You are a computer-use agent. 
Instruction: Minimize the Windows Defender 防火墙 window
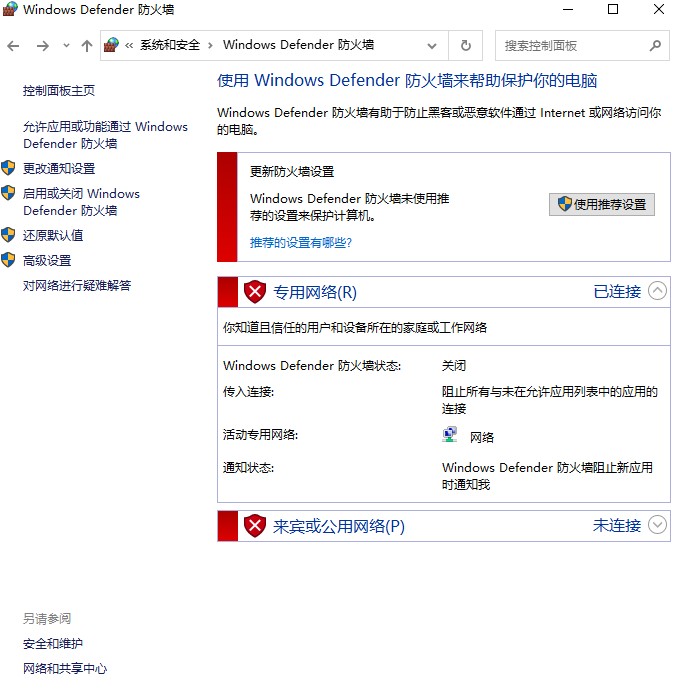pyautogui.click(x=568, y=9)
